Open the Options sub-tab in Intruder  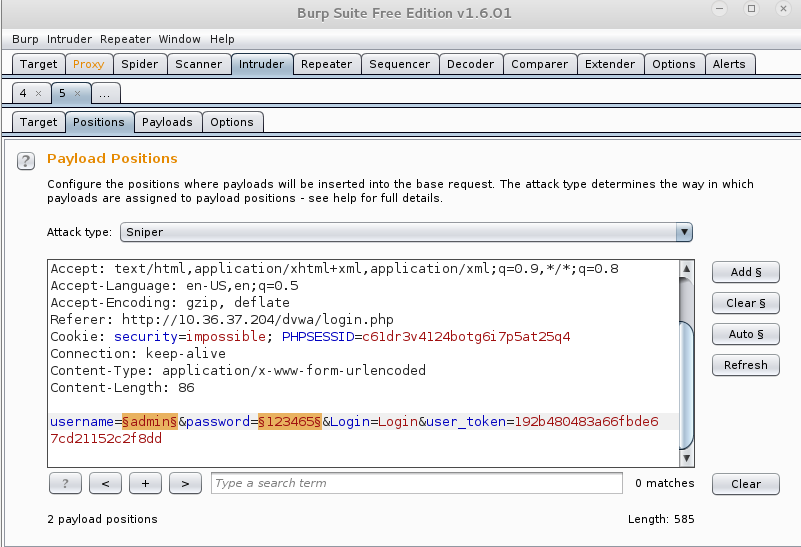point(232,122)
